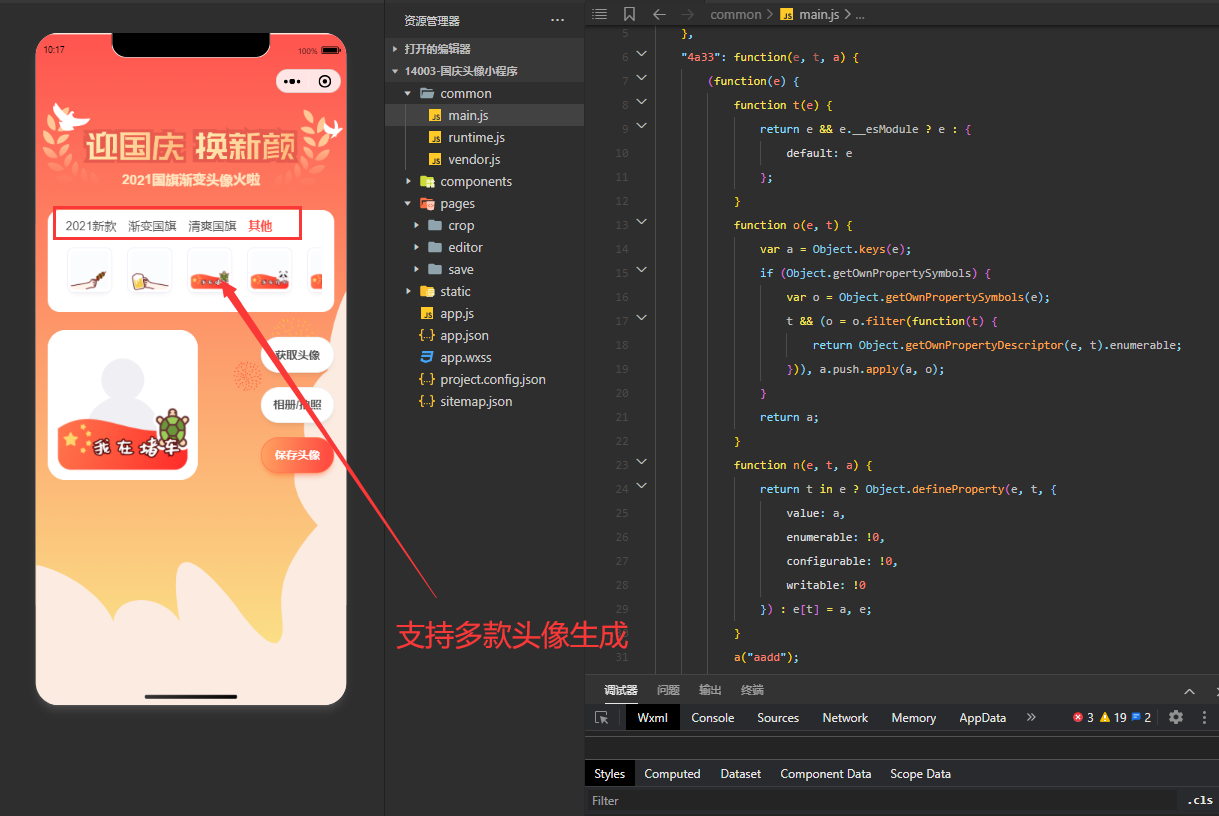
Task: Click the styles Filter input field
Action: point(880,801)
